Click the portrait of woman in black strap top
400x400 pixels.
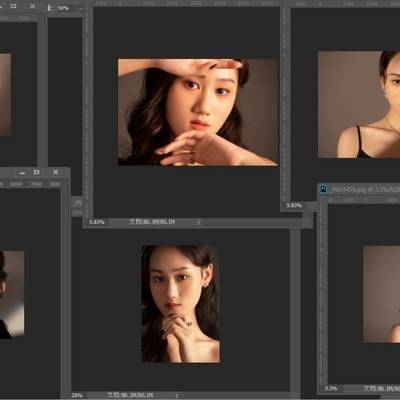359,104
